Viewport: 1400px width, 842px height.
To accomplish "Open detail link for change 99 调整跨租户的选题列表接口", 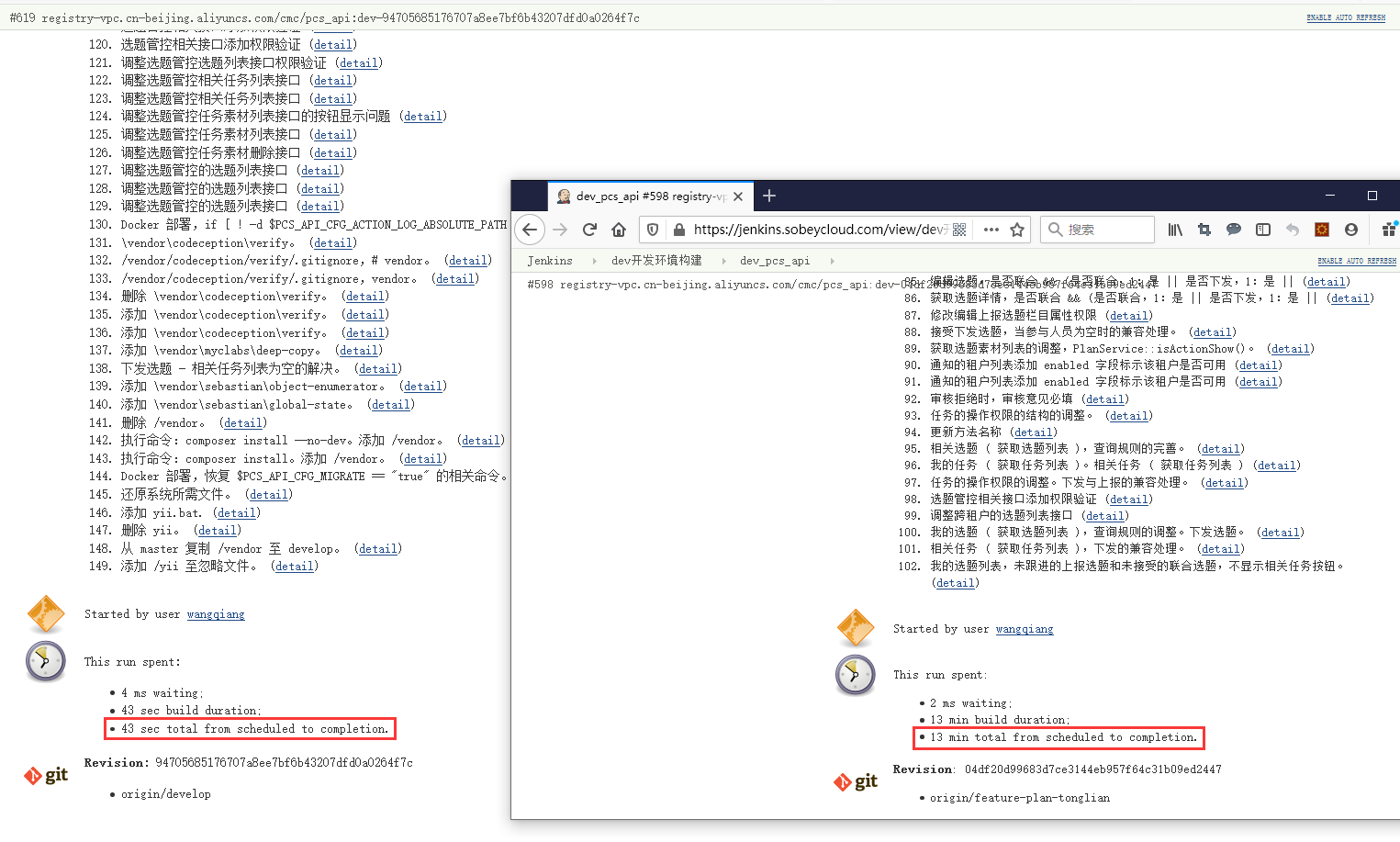I will pos(1105,516).
